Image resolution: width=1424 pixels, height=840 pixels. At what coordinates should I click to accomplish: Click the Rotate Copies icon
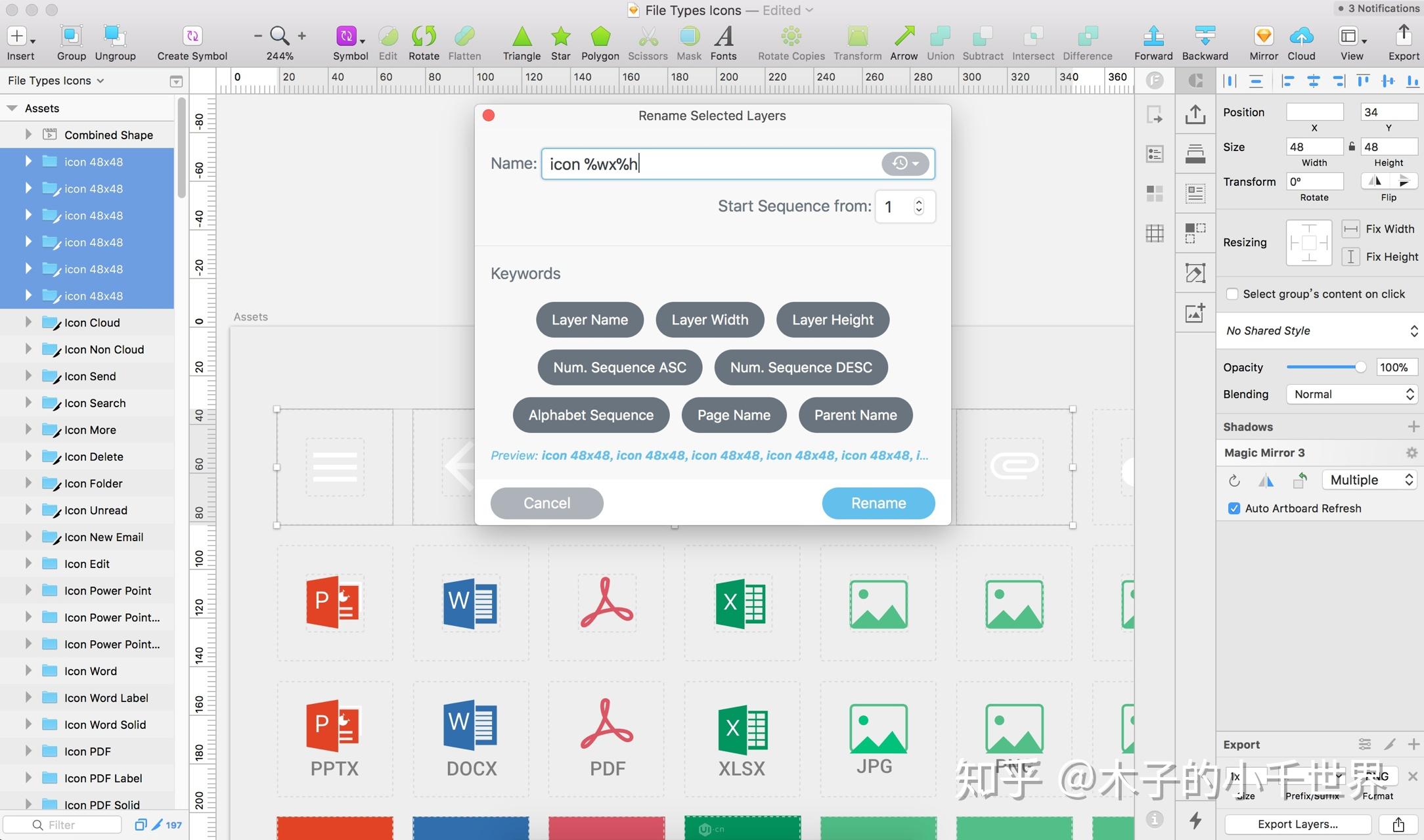(x=791, y=36)
